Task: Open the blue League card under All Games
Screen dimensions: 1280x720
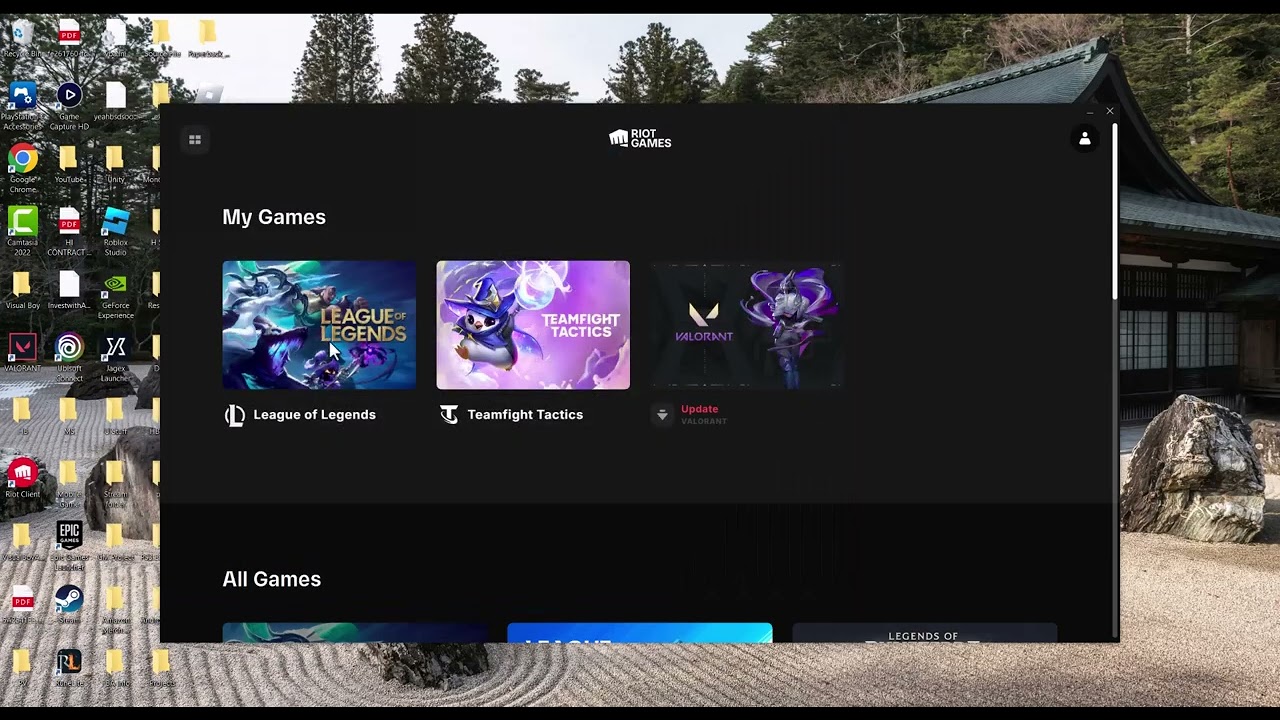Action: (640, 633)
